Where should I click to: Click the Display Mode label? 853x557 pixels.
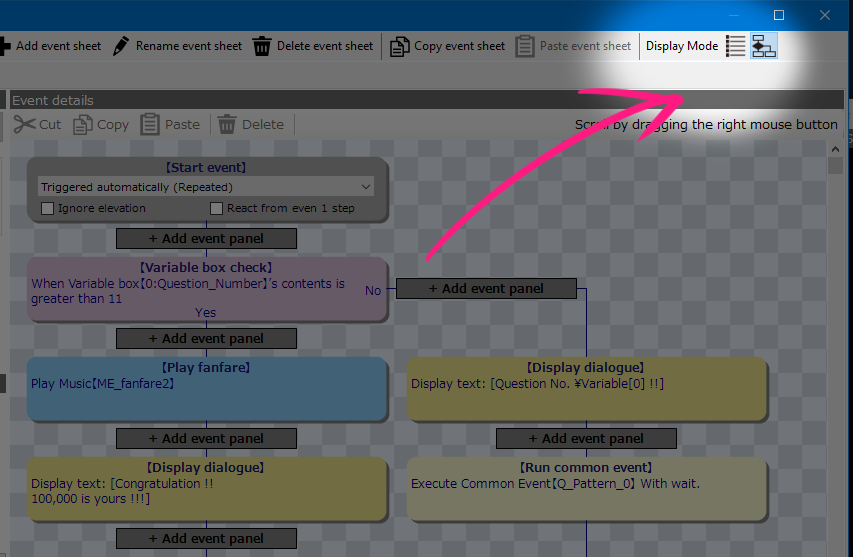pyautogui.click(x=682, y=46)
